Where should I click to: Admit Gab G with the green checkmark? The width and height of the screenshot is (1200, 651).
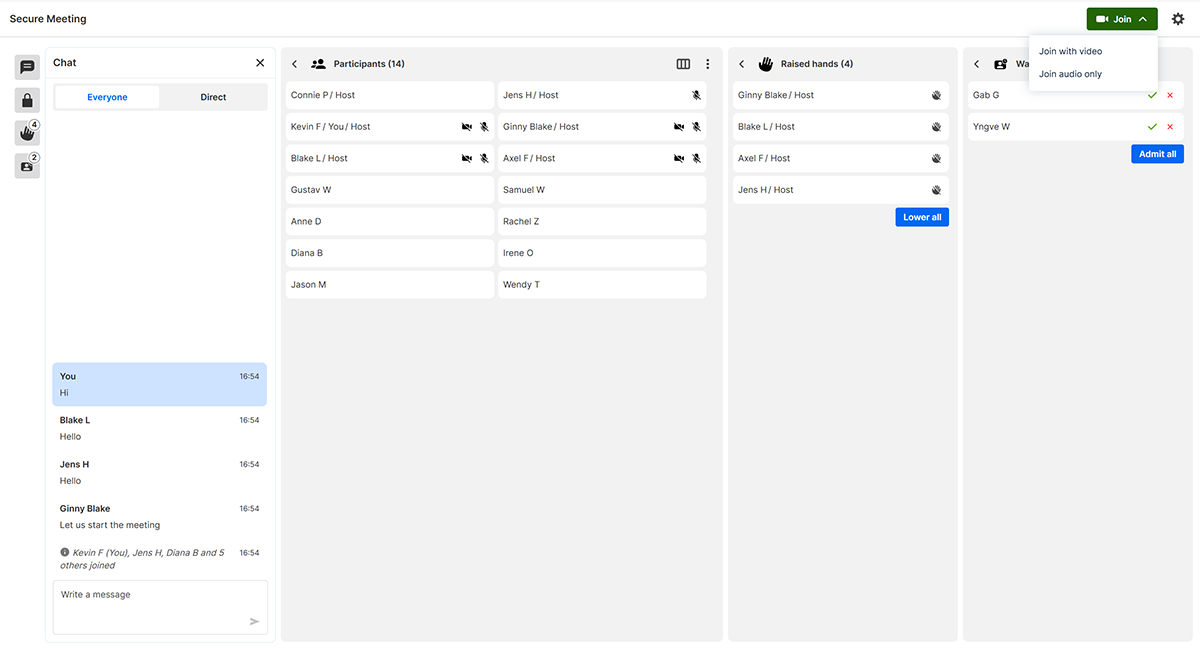coord(1152,95)
